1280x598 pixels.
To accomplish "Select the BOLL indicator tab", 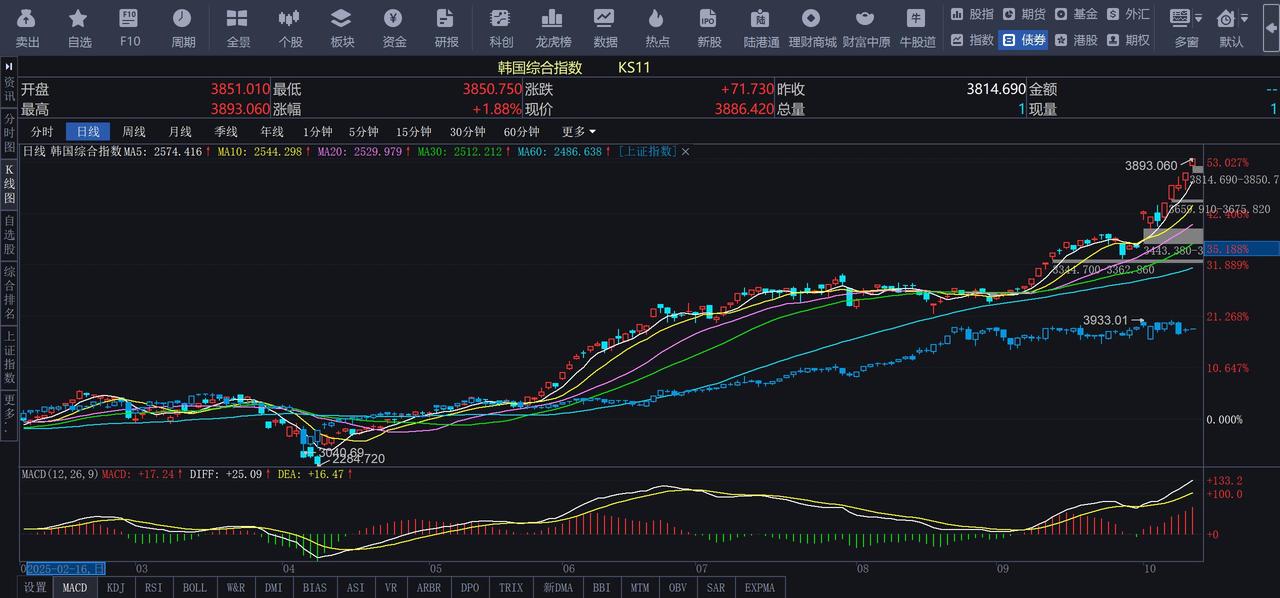I will (195, 588).
